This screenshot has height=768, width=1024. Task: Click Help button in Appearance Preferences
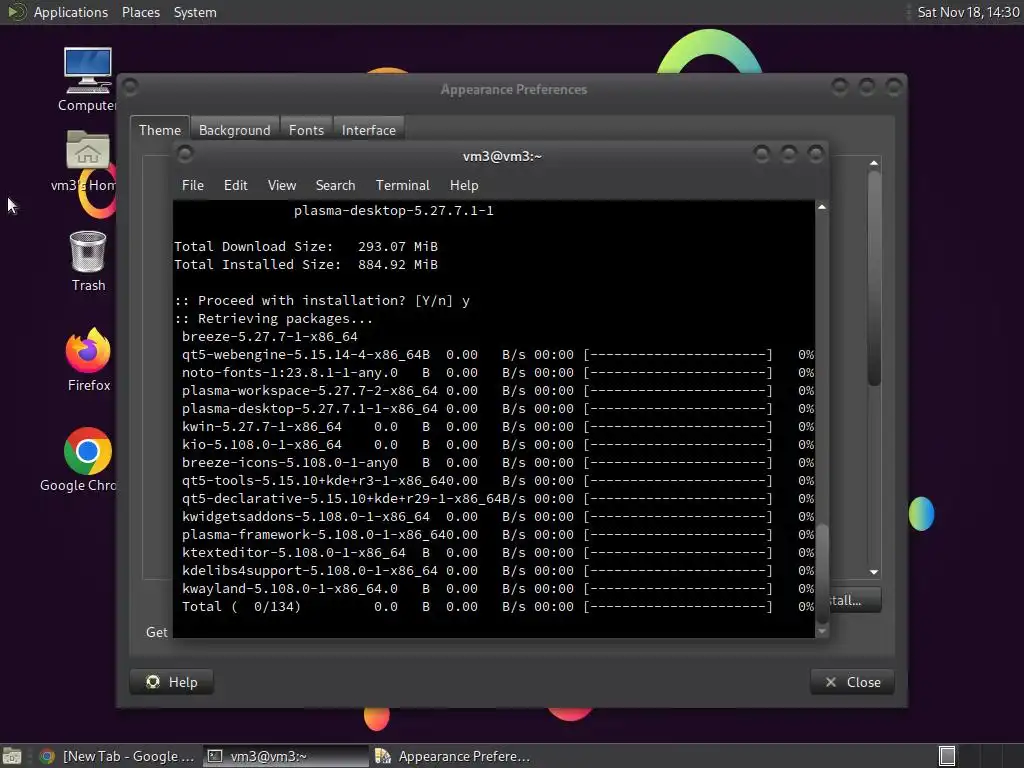[172, 682]
